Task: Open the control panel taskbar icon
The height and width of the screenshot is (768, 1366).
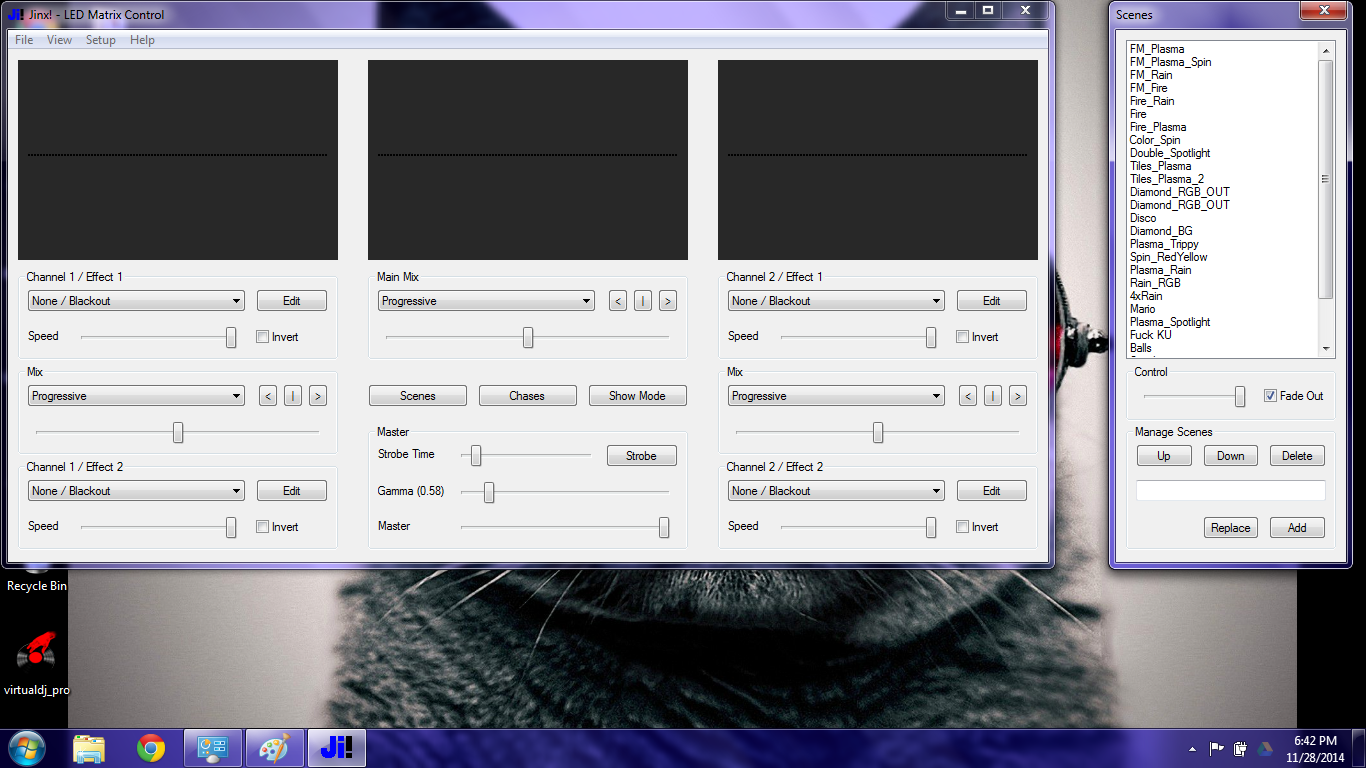Action: (212, 748)
